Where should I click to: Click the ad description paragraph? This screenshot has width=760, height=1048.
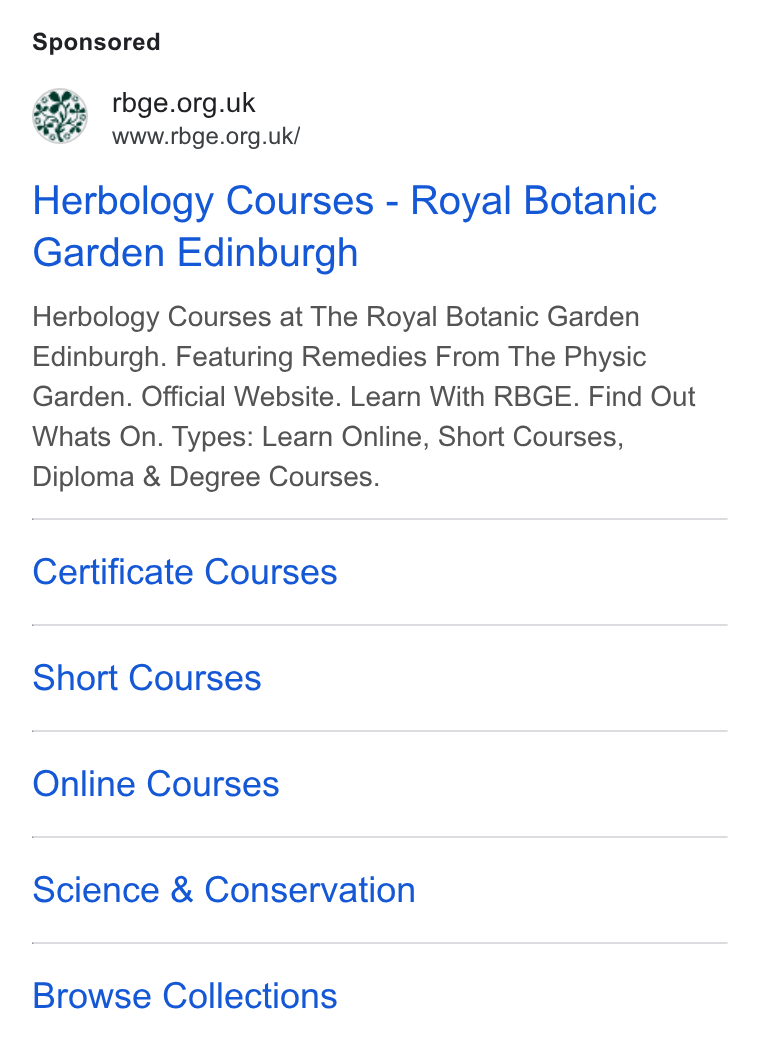(x=364, y=397)
